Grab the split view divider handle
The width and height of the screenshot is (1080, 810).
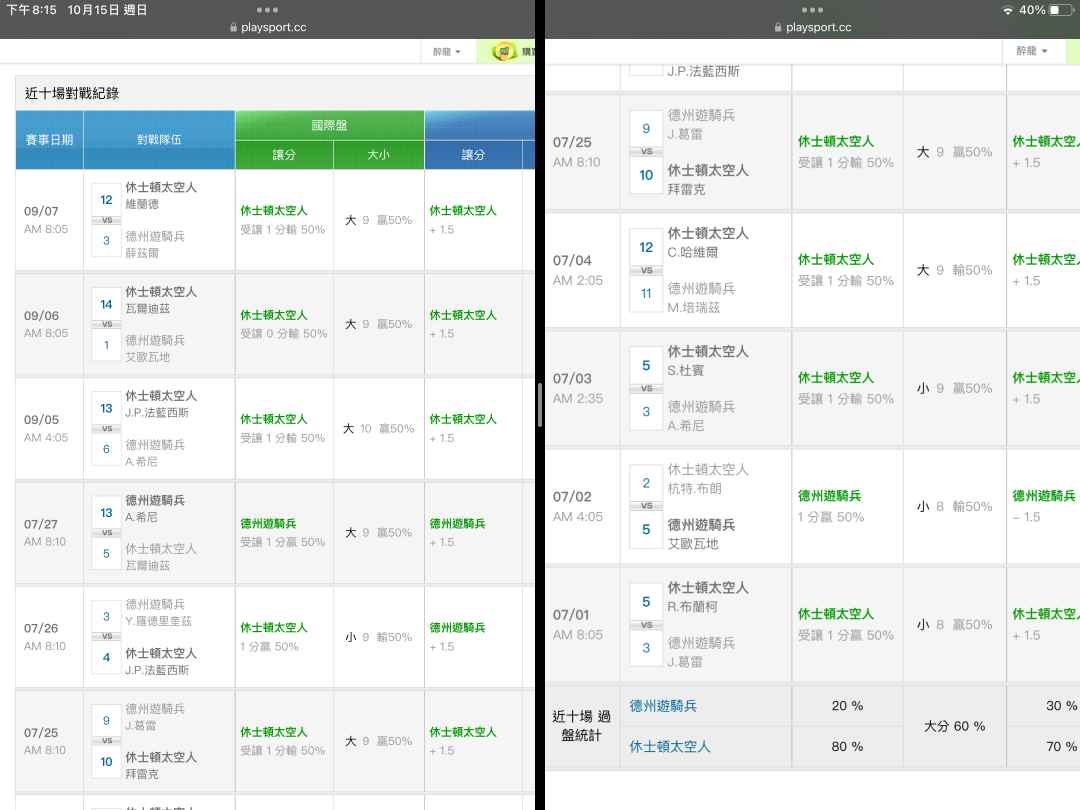[x=540, y=405]
